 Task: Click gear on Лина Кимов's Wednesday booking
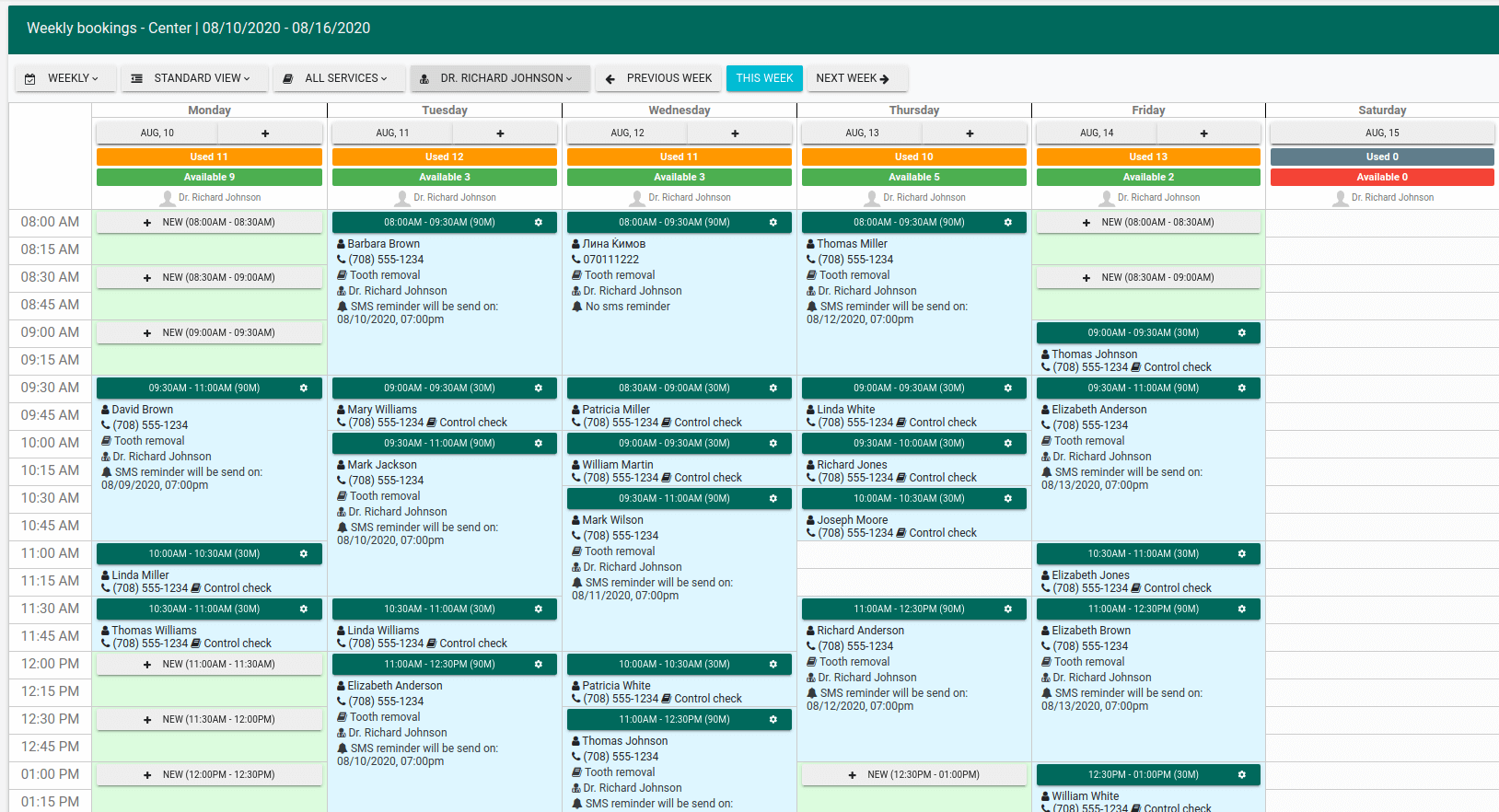(x=773, y=222)
